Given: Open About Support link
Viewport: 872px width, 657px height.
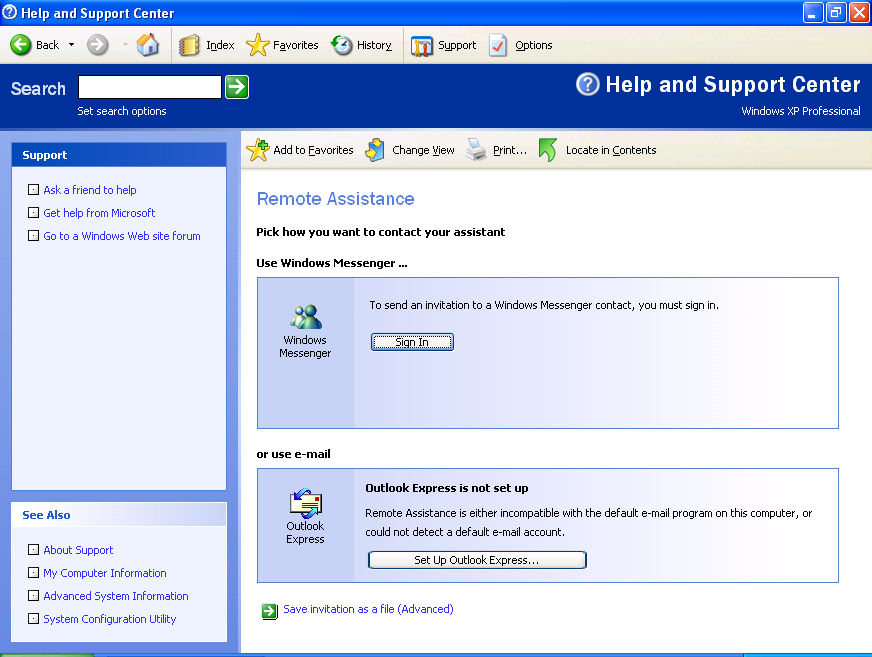Looking at the screenshot, I should coord(78,550).
